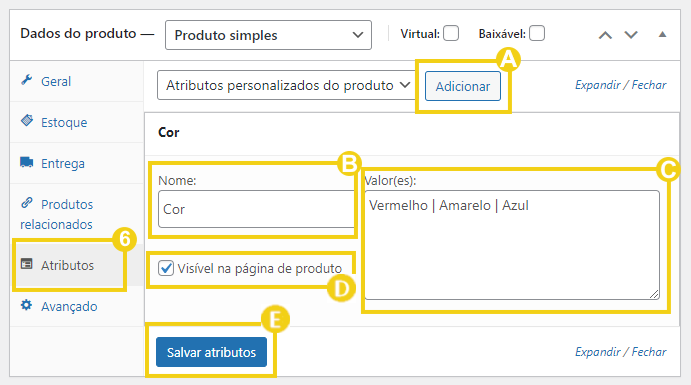The image size is (691, 385).
Task: Click the Estoque tag icon
Action: click(x=26, y=120)
